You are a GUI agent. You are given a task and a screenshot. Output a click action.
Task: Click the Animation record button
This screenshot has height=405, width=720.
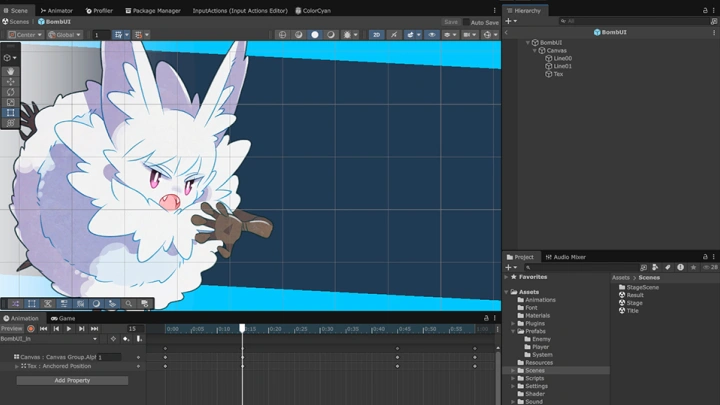31,329
